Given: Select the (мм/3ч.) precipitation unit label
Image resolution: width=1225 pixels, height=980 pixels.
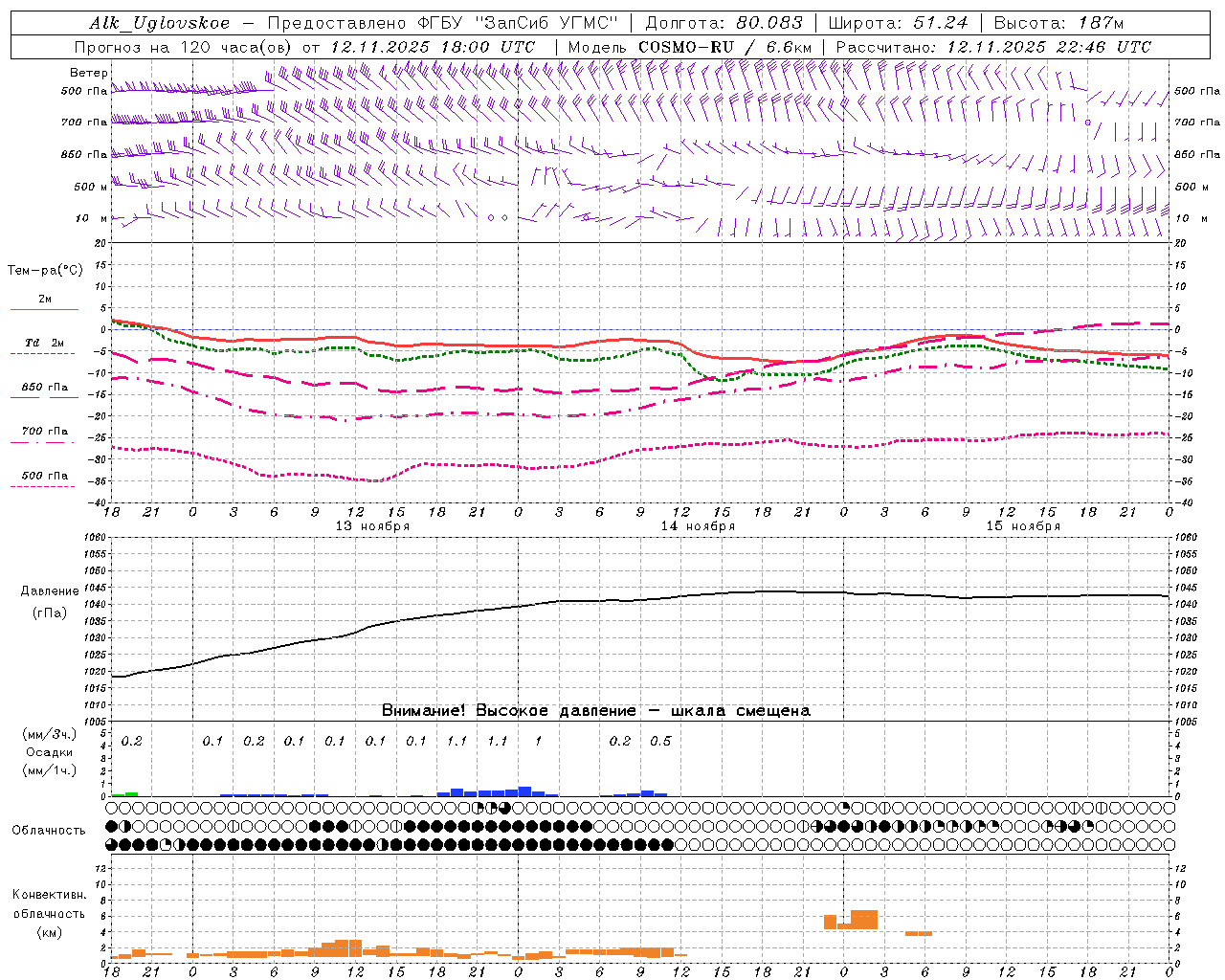Looking at the screenshot, I should (x=50, y=734).
